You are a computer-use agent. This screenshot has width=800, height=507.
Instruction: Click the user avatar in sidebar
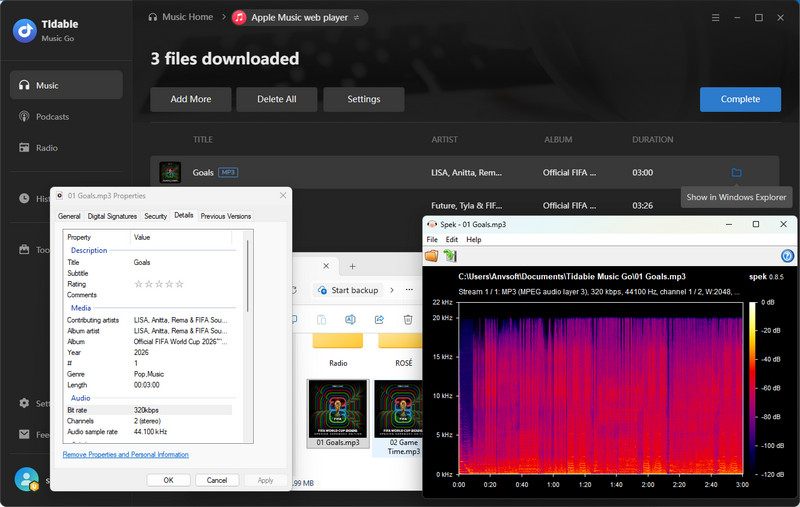point(26,479)
